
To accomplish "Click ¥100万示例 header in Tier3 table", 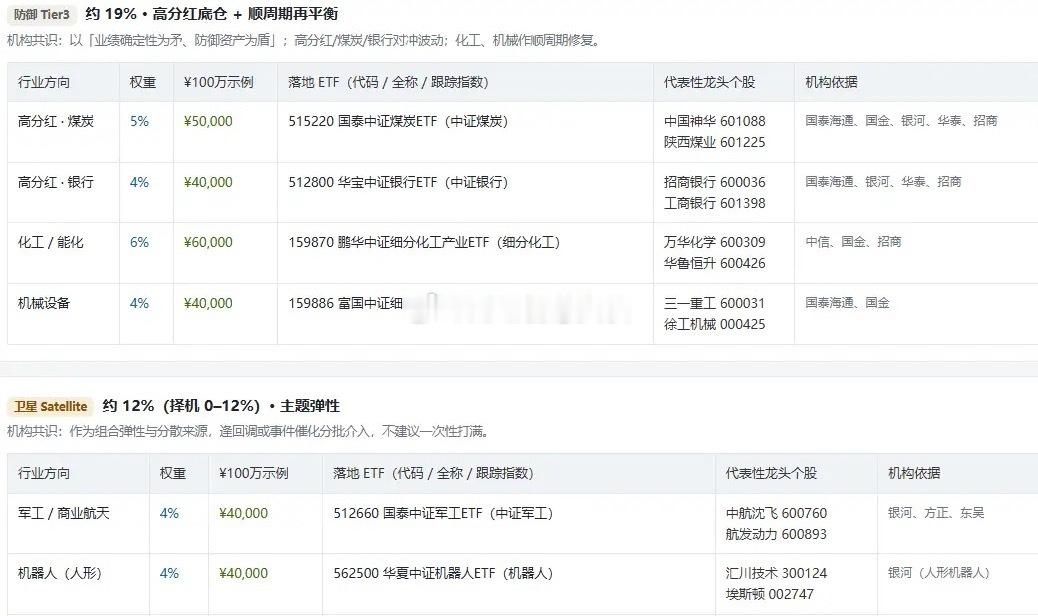I will pos(218,82).
